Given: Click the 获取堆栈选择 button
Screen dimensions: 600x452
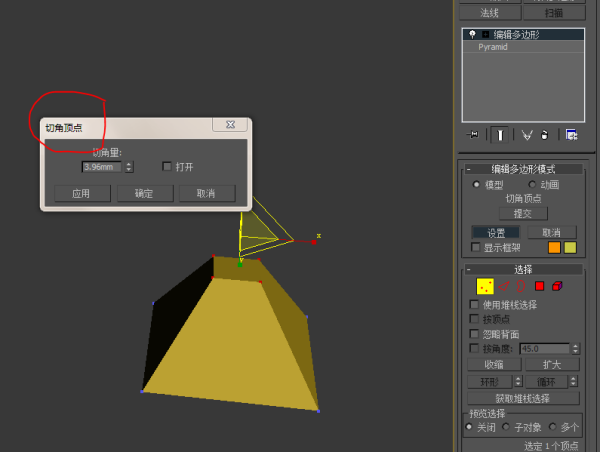Looking at the screenshot, I should pos(523,398).
